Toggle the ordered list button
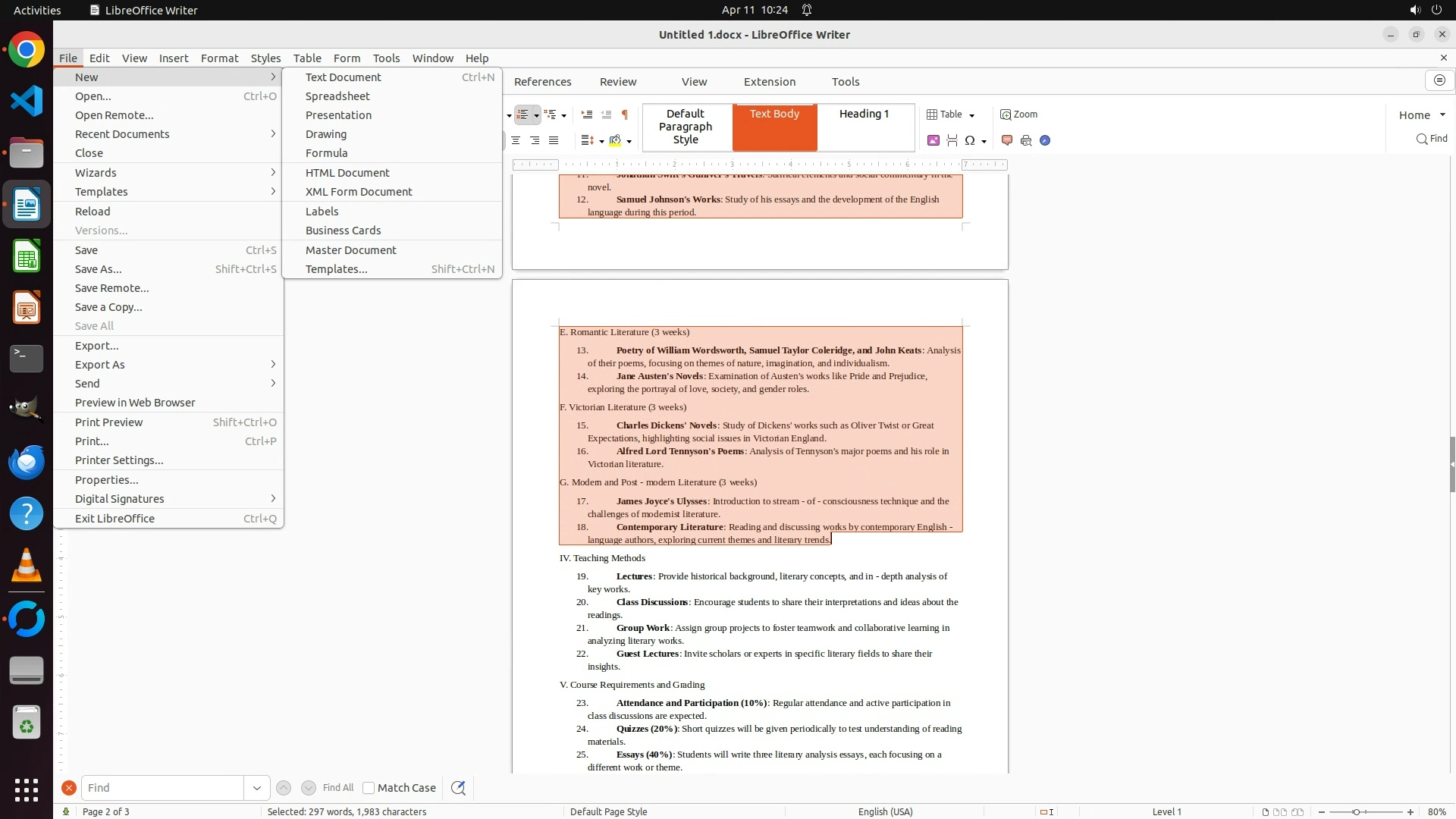 pos(522,115)
